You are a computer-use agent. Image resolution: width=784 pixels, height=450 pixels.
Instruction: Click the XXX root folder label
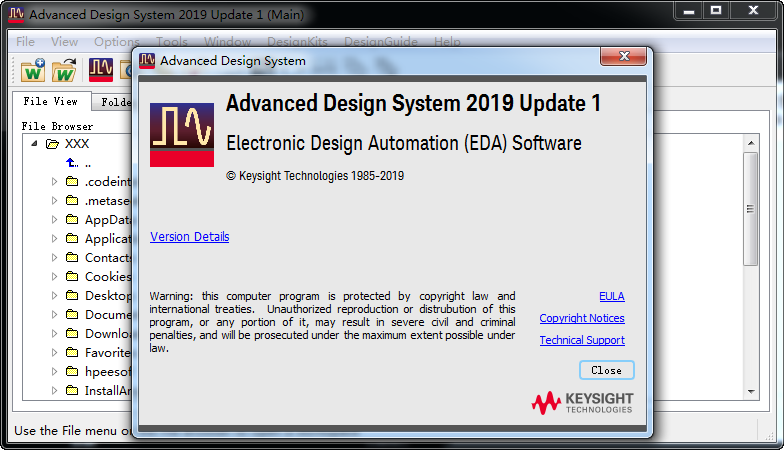pos(77,144)
